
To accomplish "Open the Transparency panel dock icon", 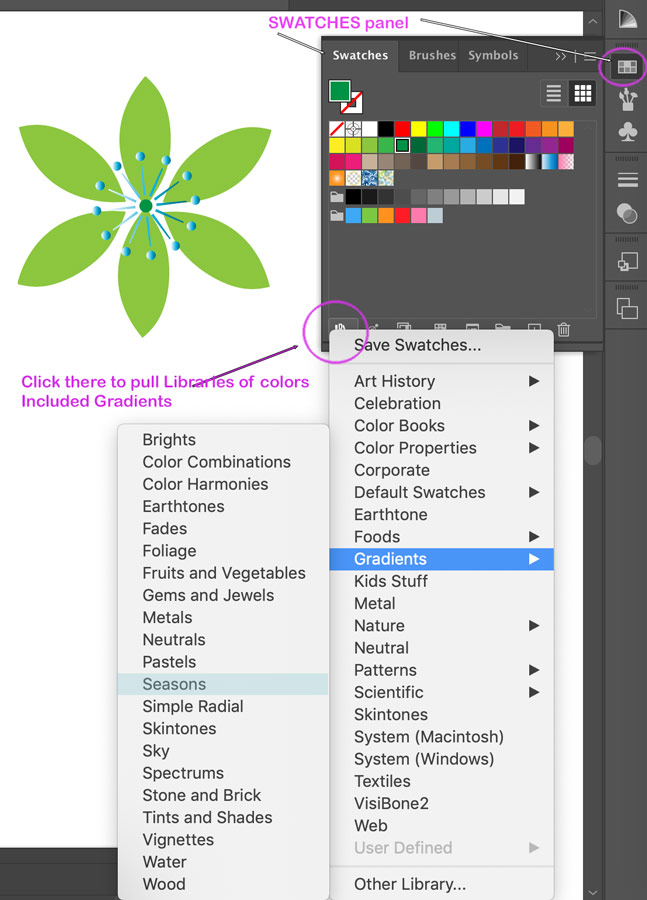I will tap(627, 213).
